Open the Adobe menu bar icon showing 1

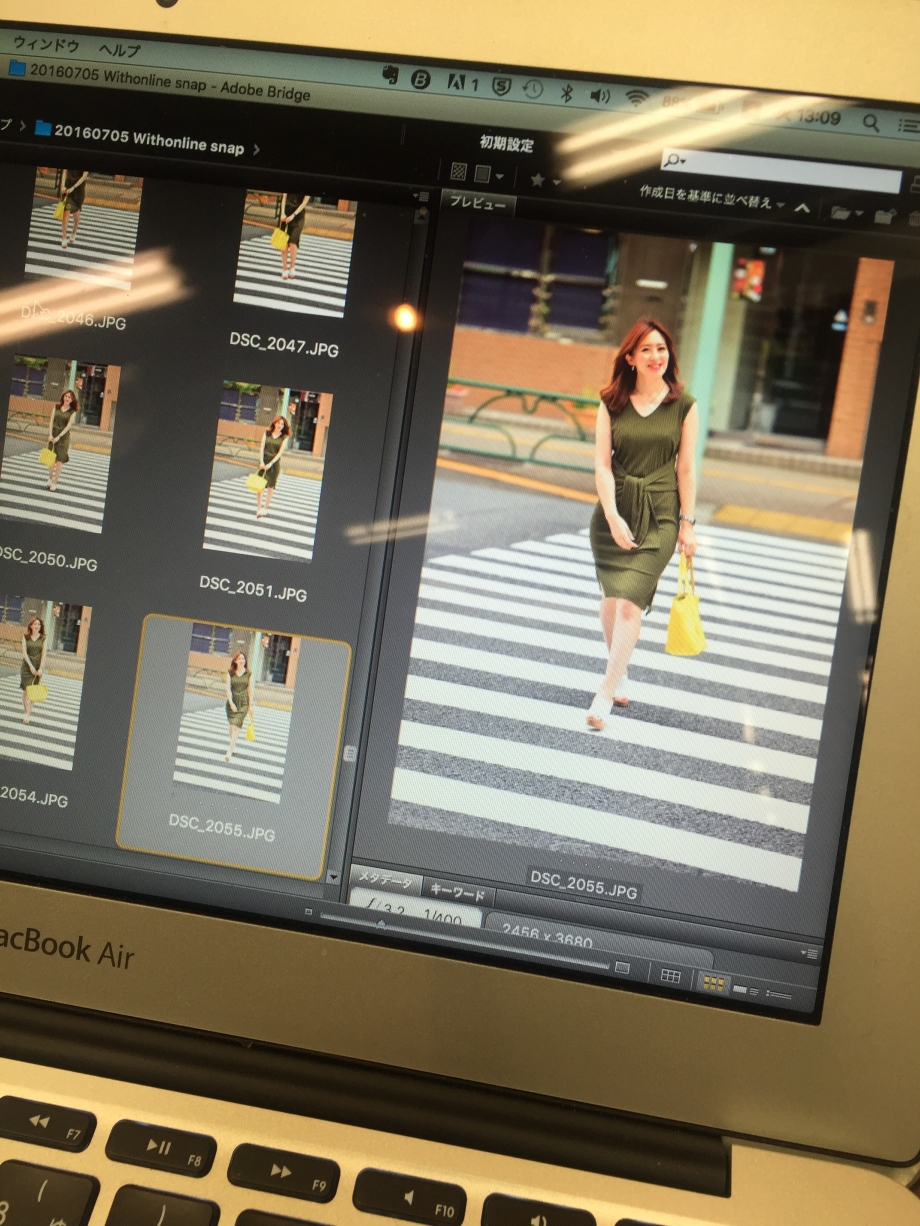coord(463,84)
